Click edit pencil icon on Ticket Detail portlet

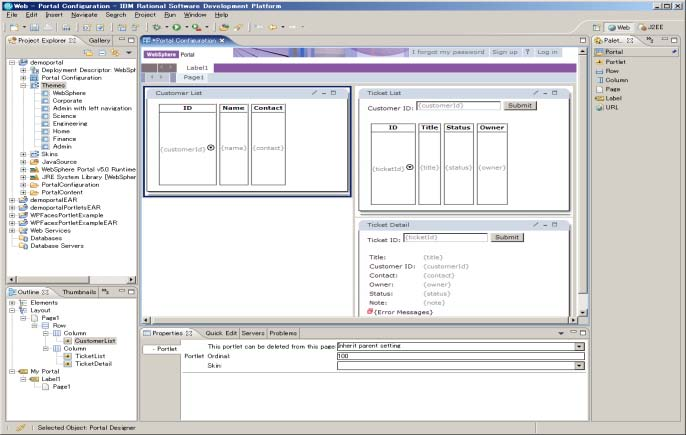click(x=535, y=225)
